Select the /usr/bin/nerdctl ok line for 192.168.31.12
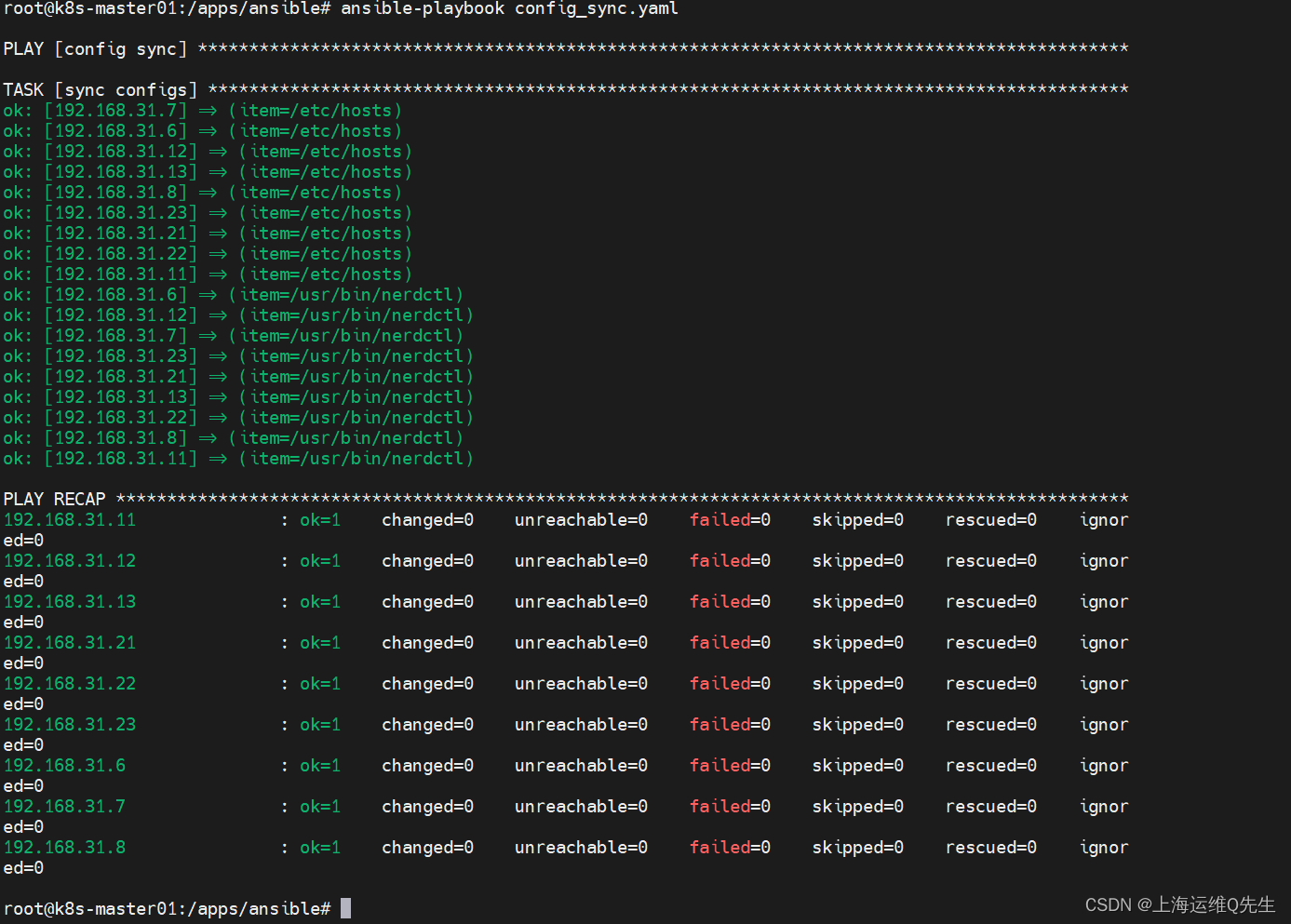Viewport: 1291px width, 924px height. pyautogui.click(x=238, y=315)
